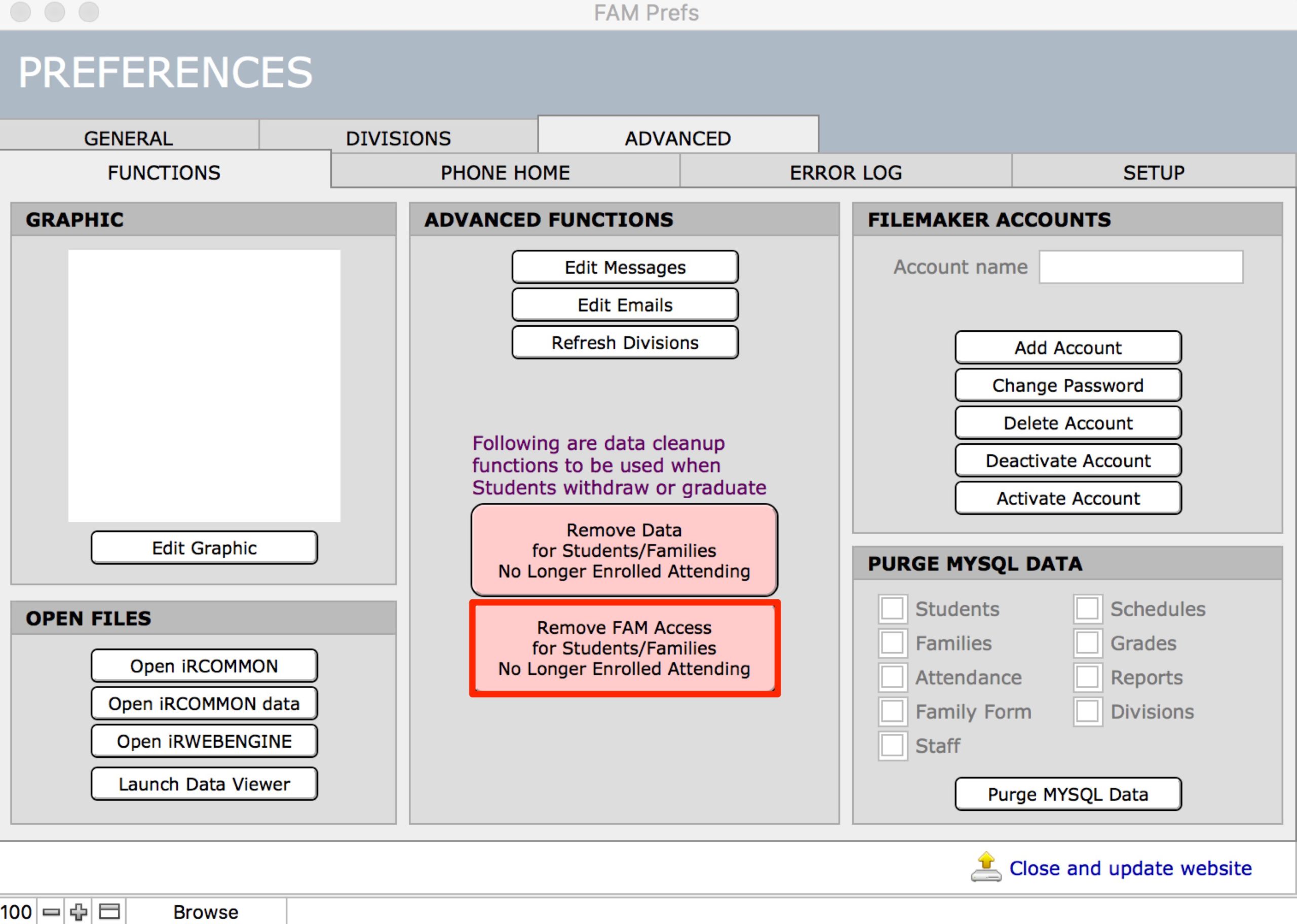Click Open iRCOMMON button
This screenshot has height=924, width=1297.
pos(204,666)
